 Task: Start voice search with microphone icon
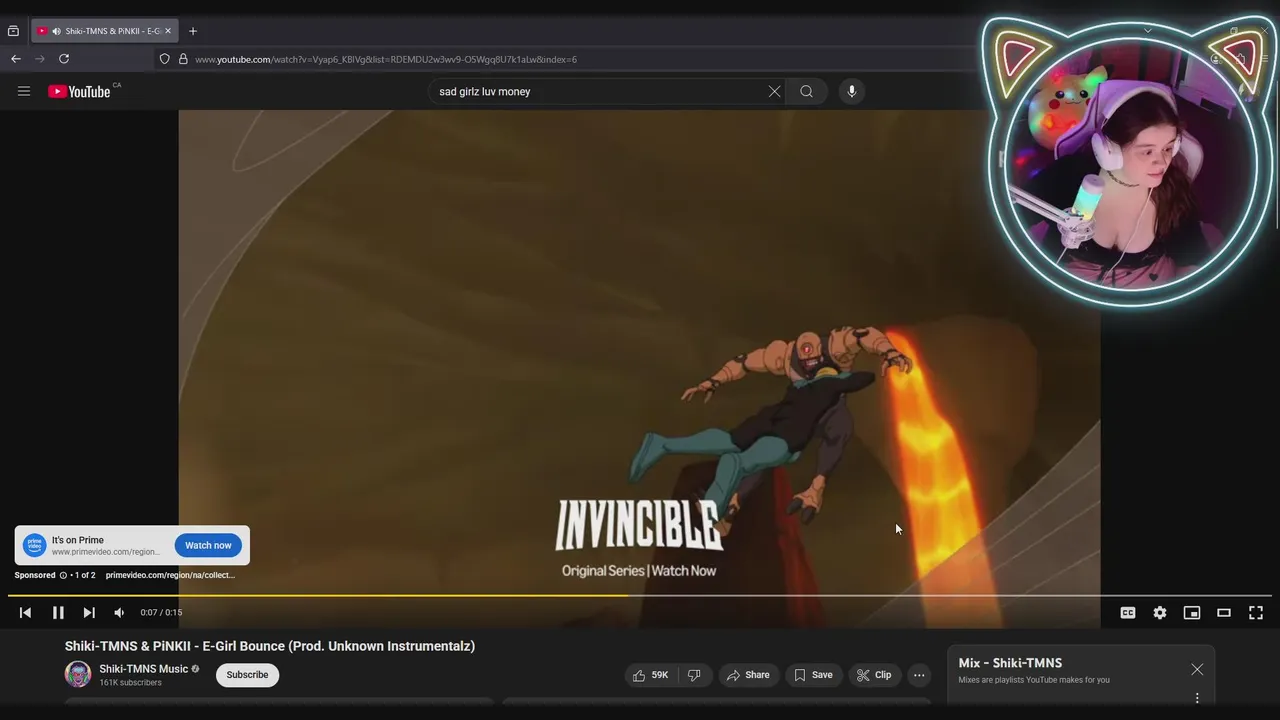pyautogui.click(x=852, y=91)
